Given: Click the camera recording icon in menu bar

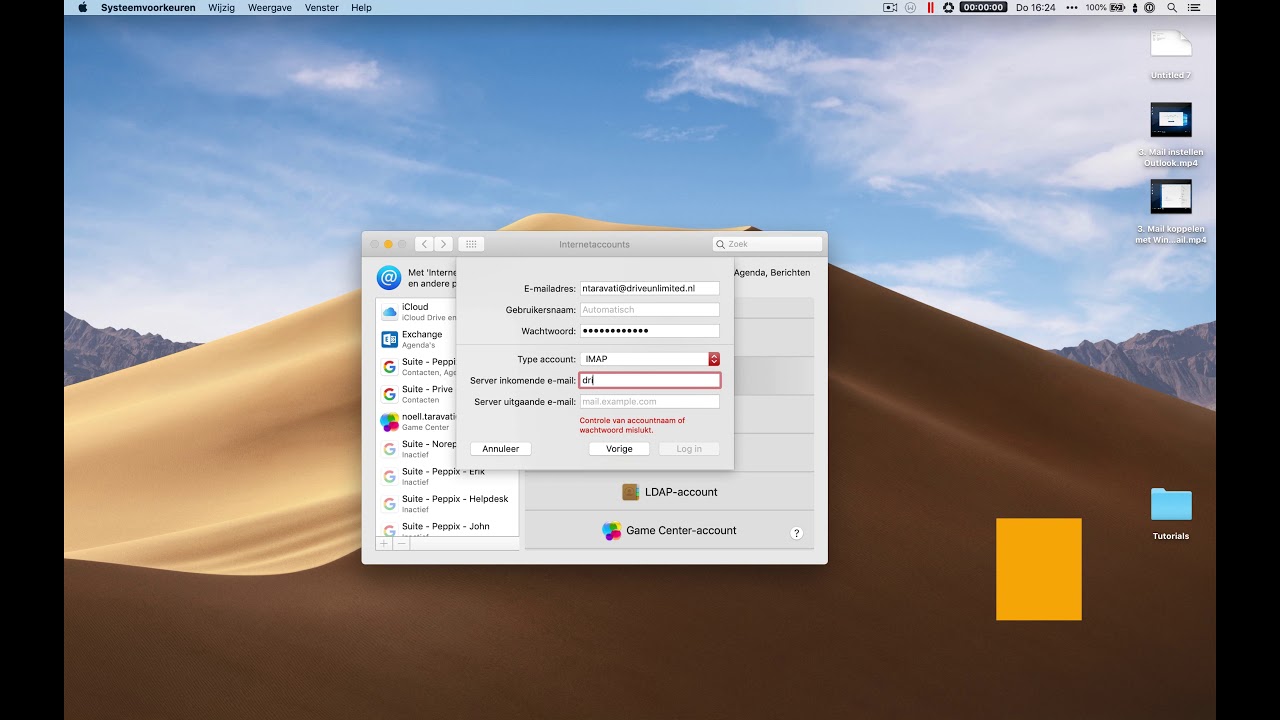Looking at the screenshot, I should [890, 7].
